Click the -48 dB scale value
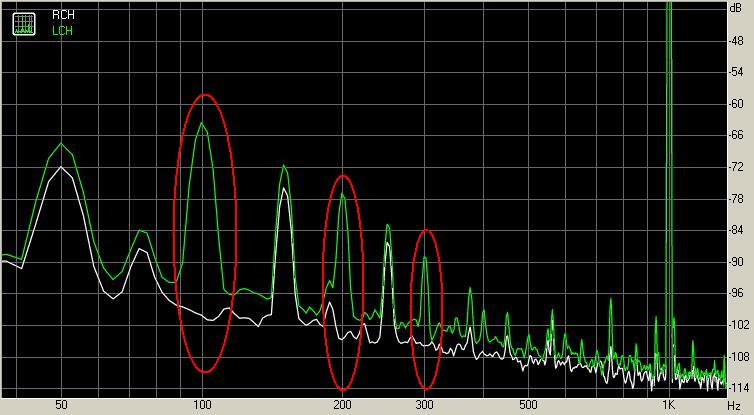 tap(736, 41)
